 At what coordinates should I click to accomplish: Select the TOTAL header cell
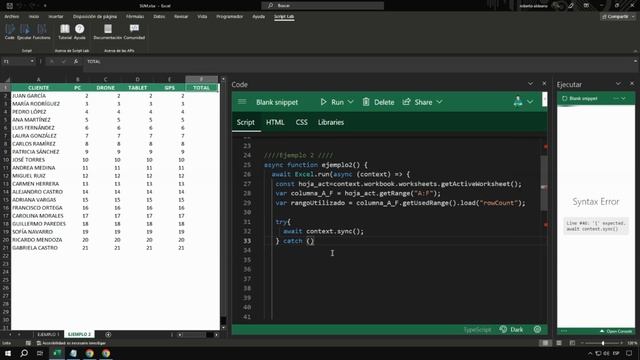[202, 88]
